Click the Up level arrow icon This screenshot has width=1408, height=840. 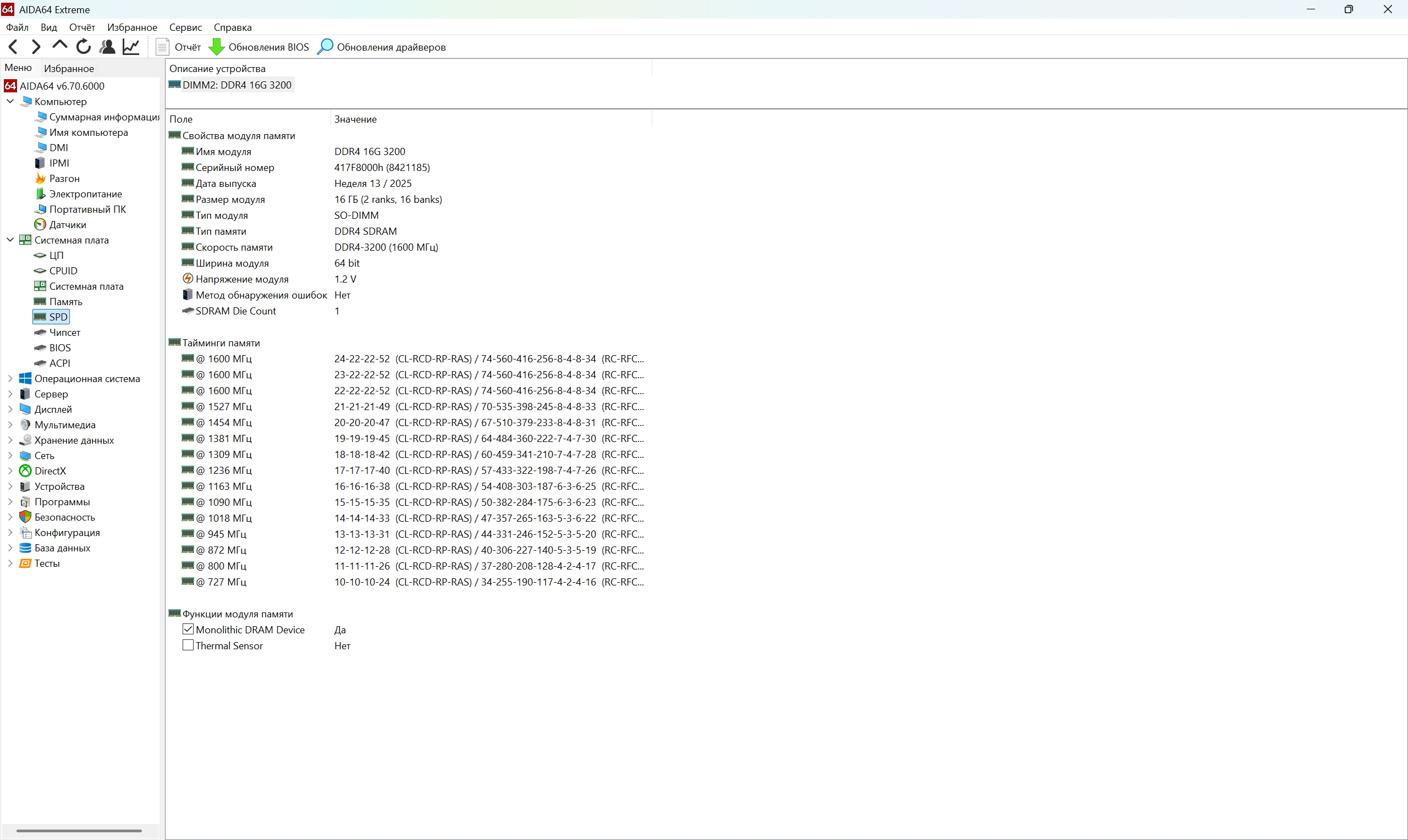(x=59, y=45)
